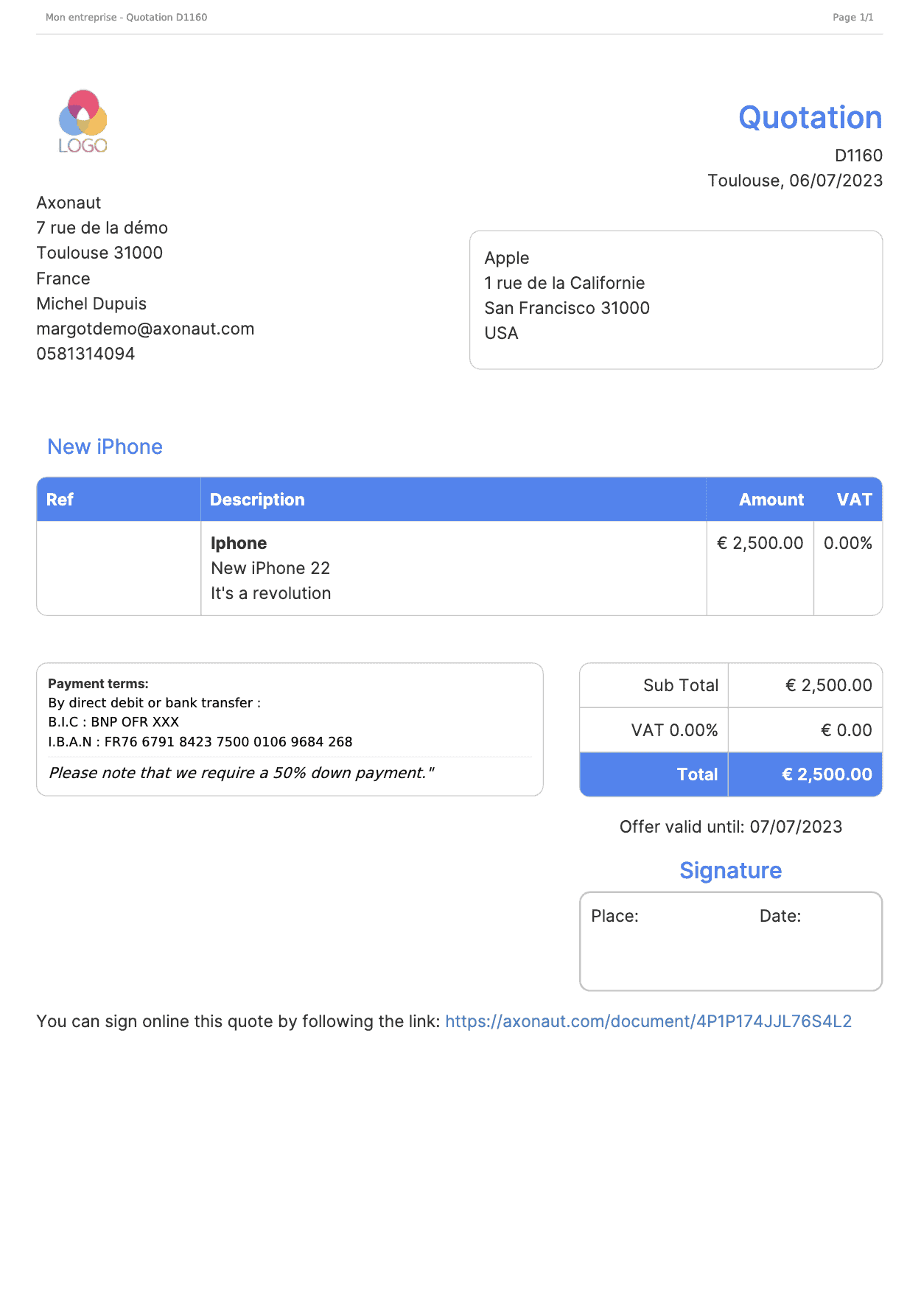The height and width of the screenshot is (1316, 921).
Task: Click the Signature heading
Action: (x=730, y=870)
